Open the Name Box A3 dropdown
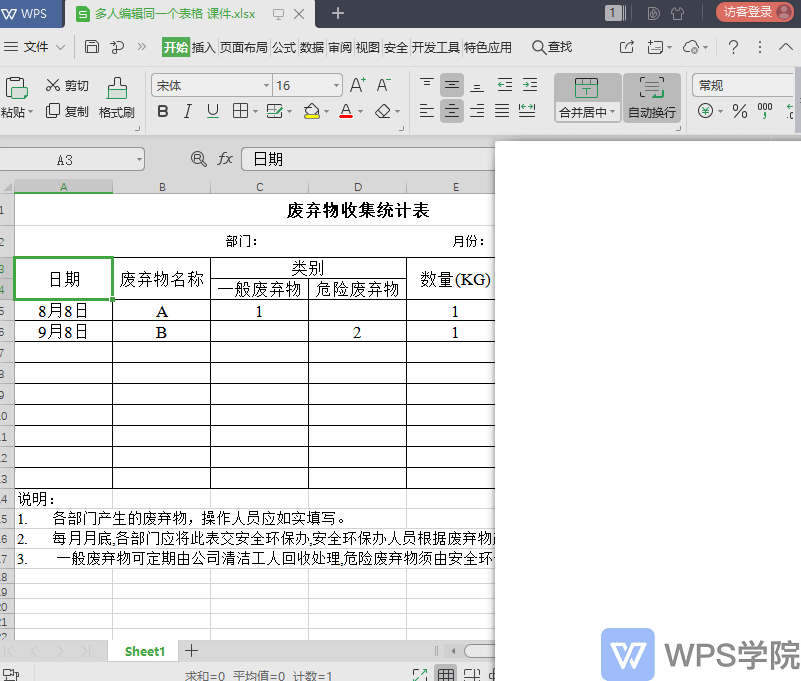Screen dimensions: 801x681 [x=139, y=160]
